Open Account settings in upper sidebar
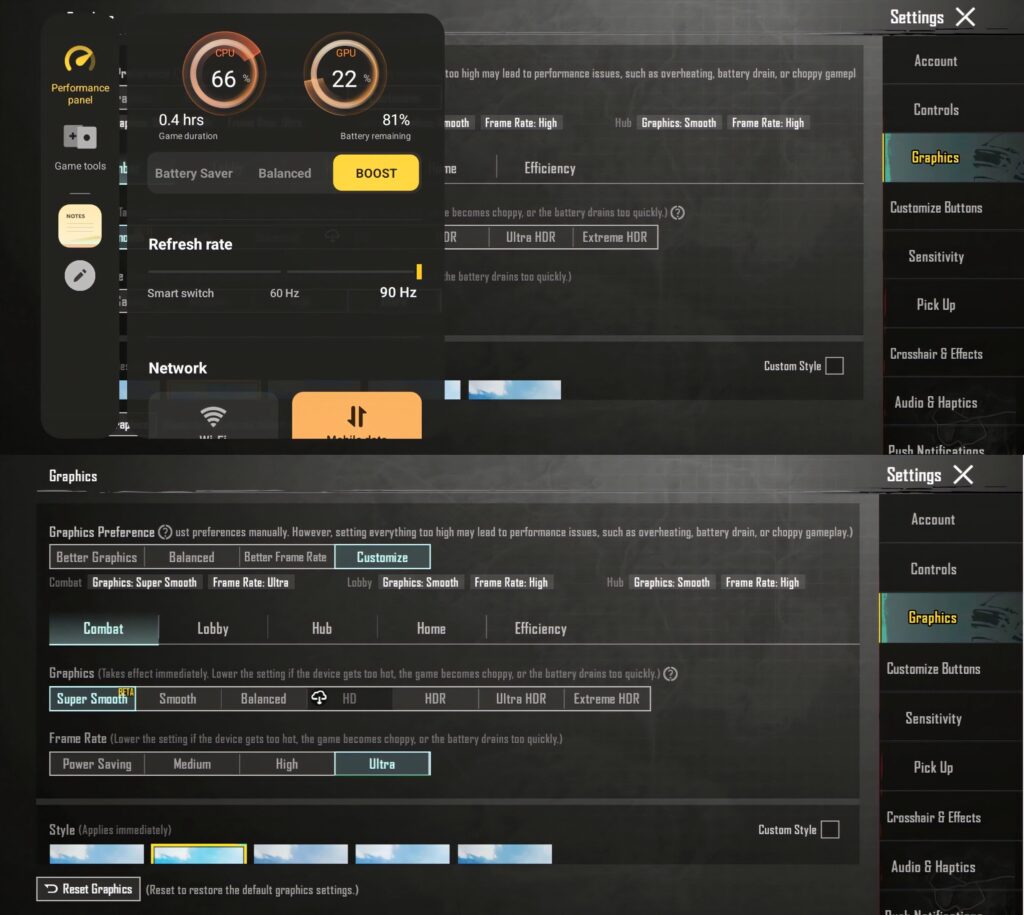 click(x=935, y=61)
